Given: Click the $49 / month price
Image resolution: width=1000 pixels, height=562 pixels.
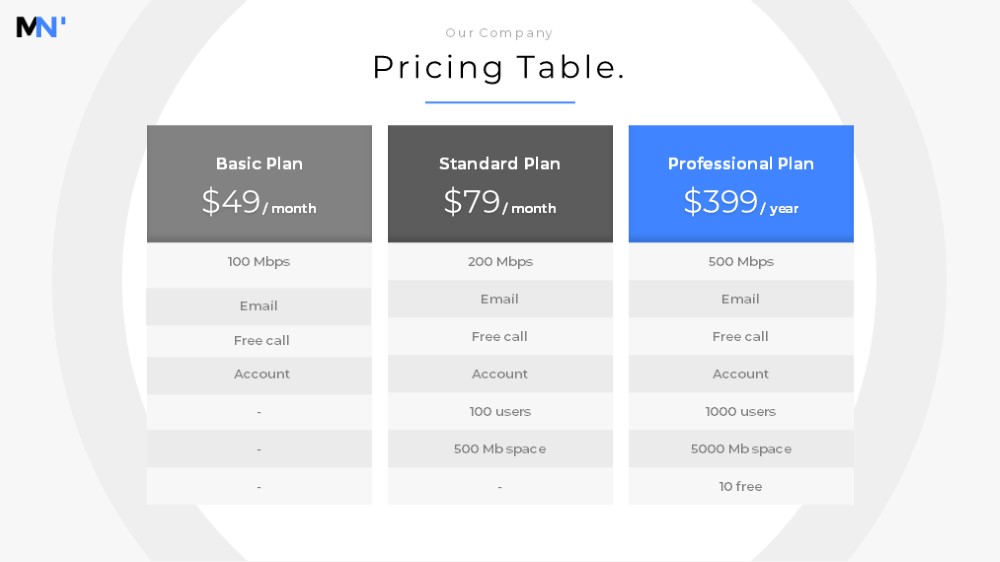Looking at the screenshot, I should click(x=259, y=202).
